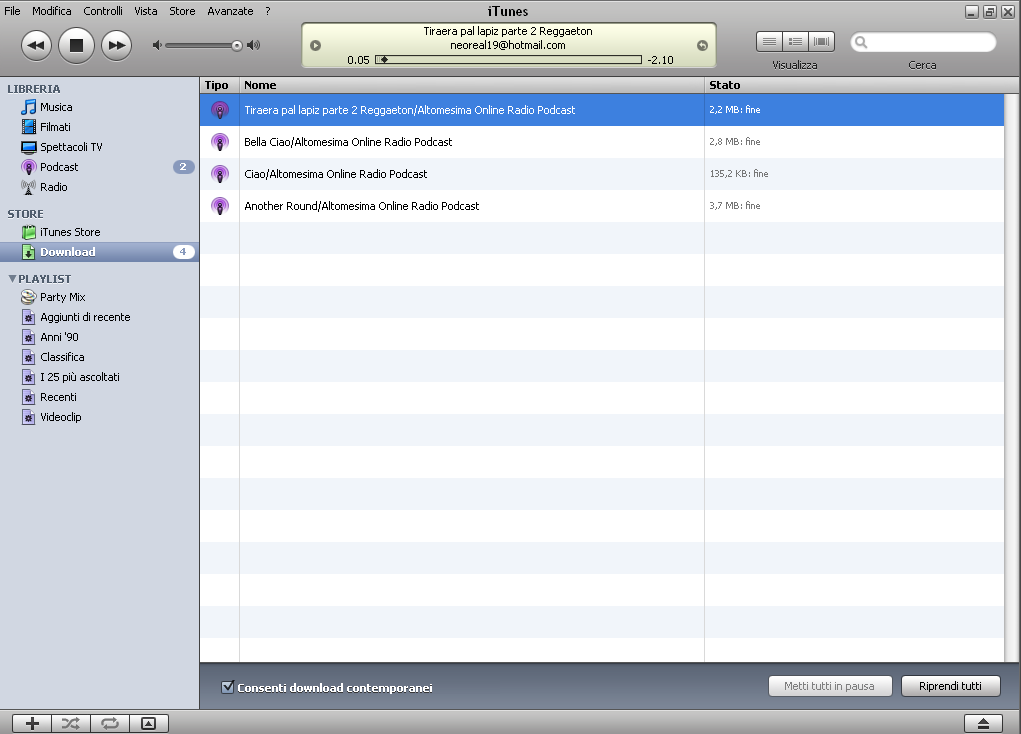Open the Controlli menu
This screenshot has height=734, width=1021.
click(103, 11)
